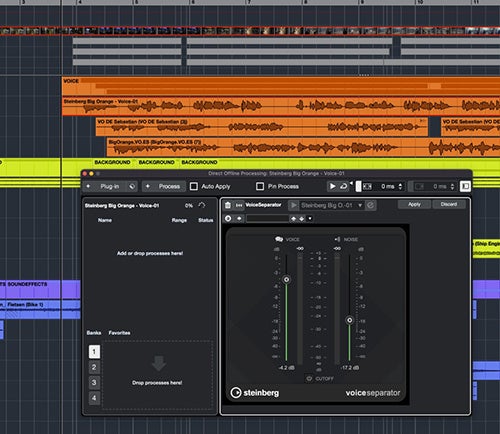Click the -4.2 dB voice value
The width and height of the screenshot is (500, 434).
[286, 368]
